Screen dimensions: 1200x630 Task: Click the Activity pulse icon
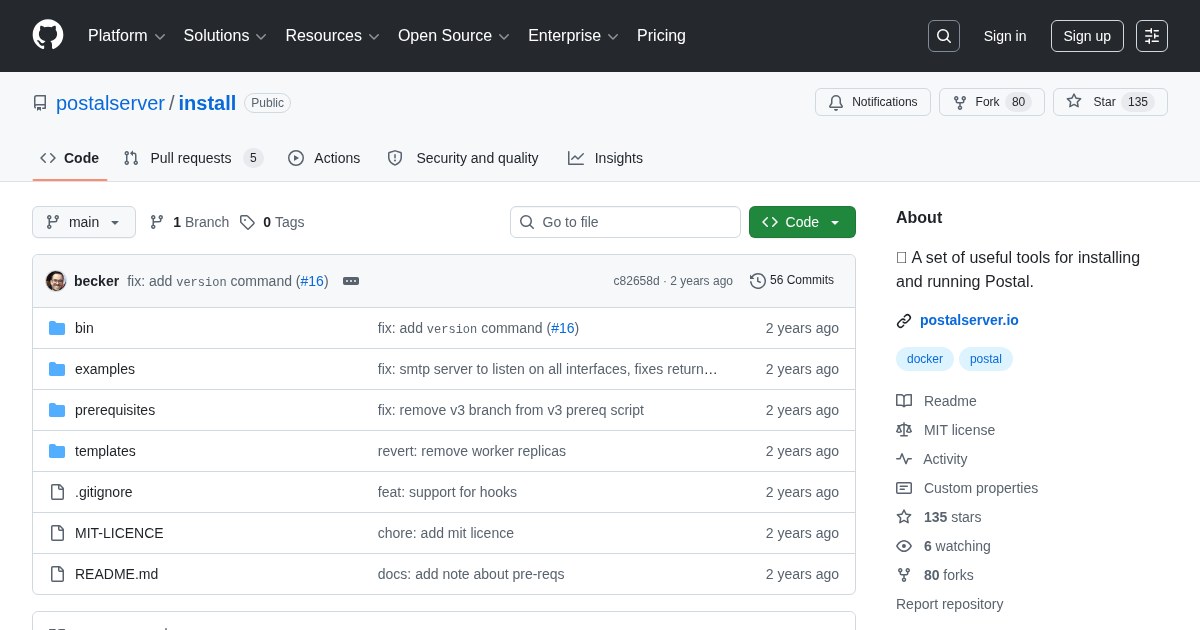tap(904, 459)
